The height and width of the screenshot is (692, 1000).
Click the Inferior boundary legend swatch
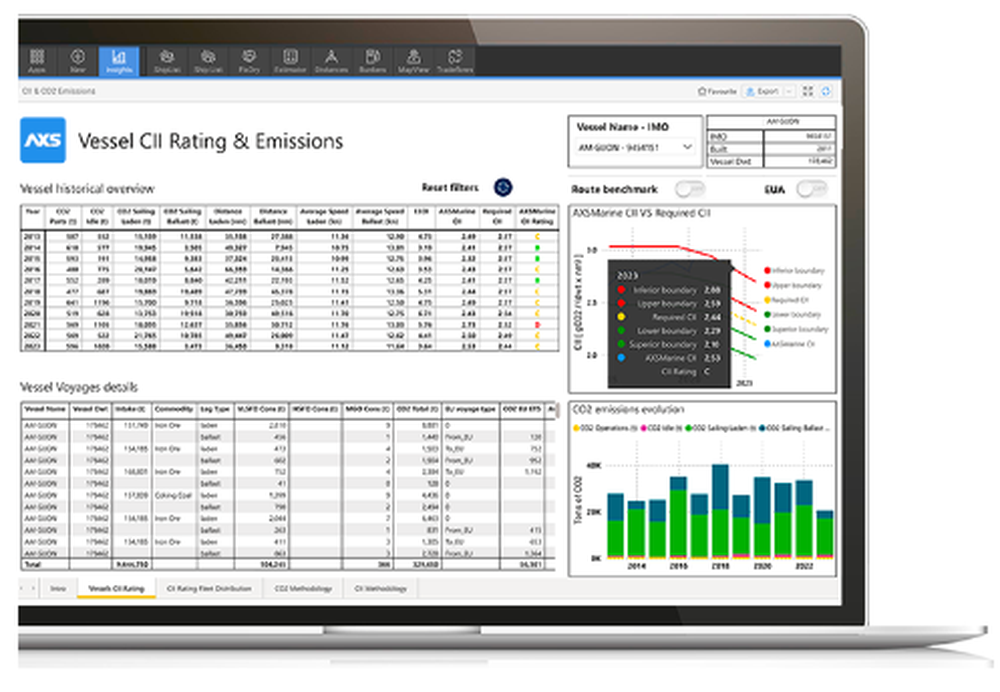[767, 270]
